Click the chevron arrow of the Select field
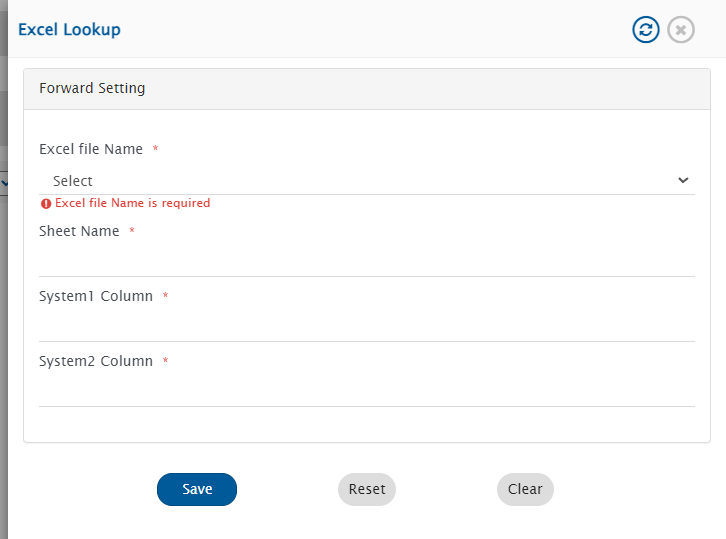This screenshot has height=539, width=726. 683,181
